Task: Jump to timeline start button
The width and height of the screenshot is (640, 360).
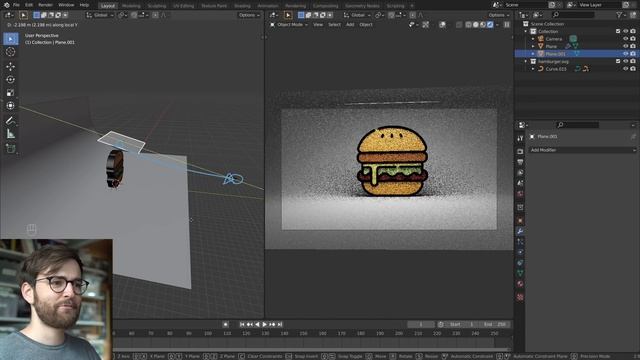Action: [242, 324]
